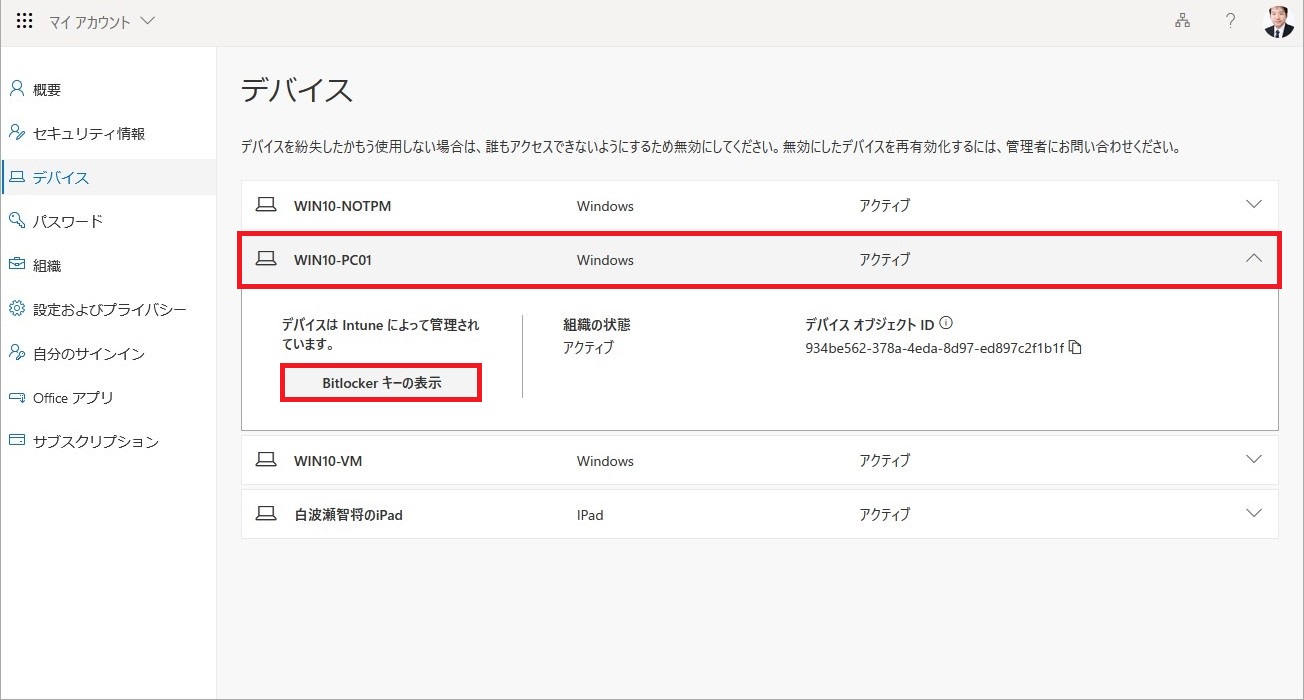Expand the WIN10-NOTPM device row chevron
The height and width of the screenshot is (700, 1304).
(1254, 204)
